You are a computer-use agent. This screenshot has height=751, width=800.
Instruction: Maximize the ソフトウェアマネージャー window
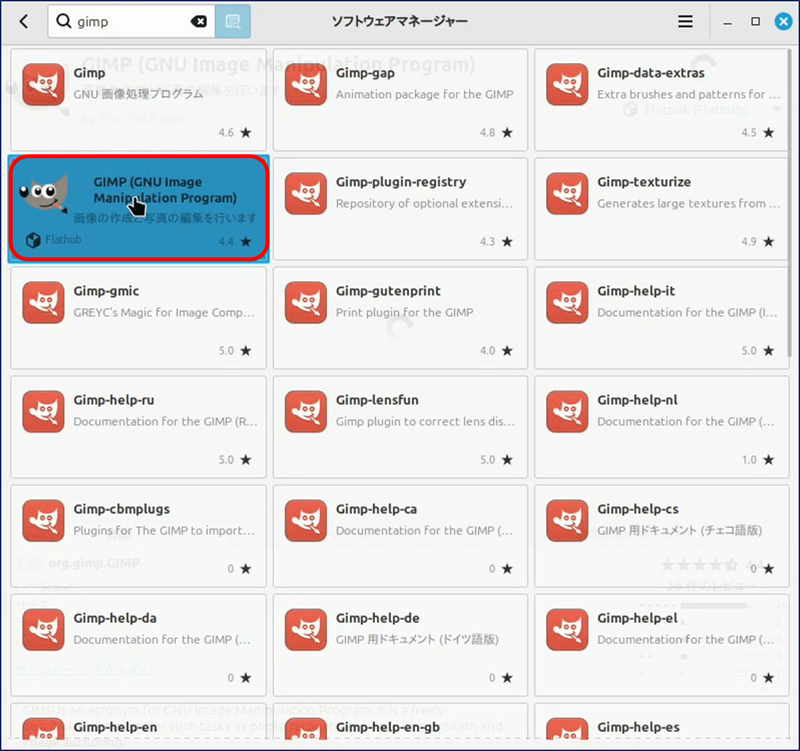pyautogui.click(x=756, y=21)
